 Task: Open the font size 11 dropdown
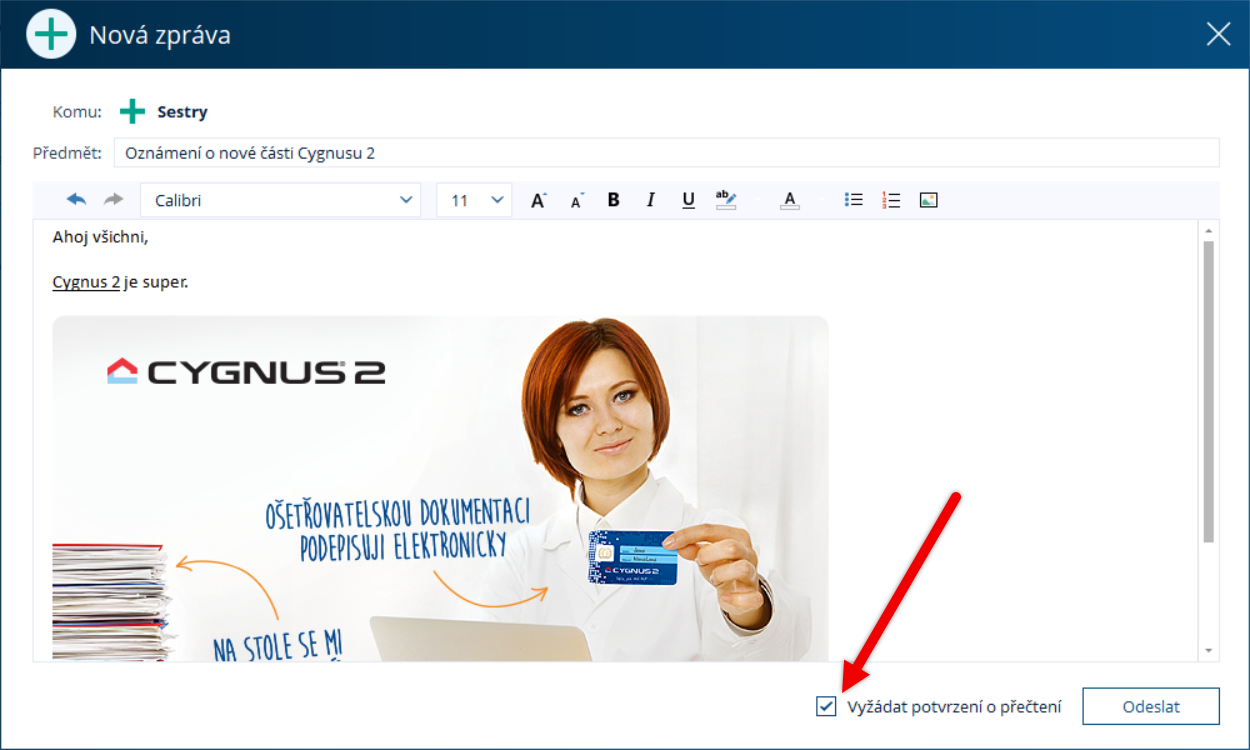[474, 200]
